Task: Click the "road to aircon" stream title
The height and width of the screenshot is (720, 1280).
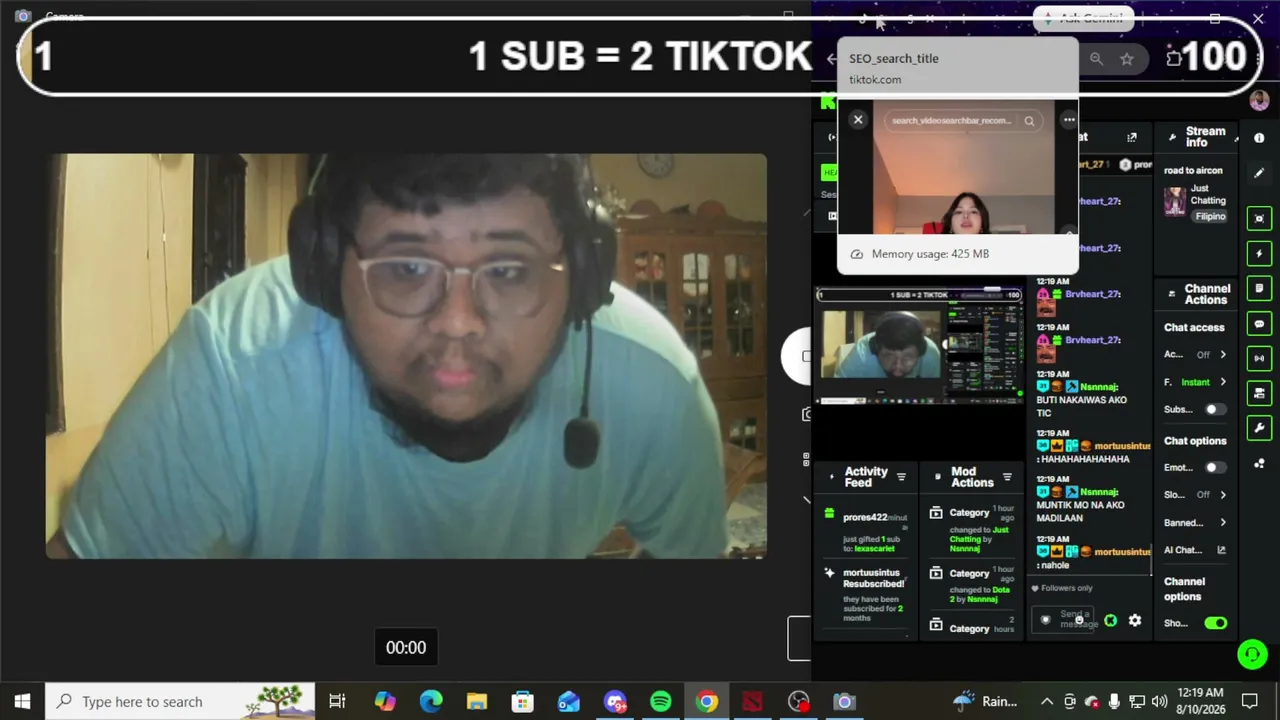Action: [1193, 170]
